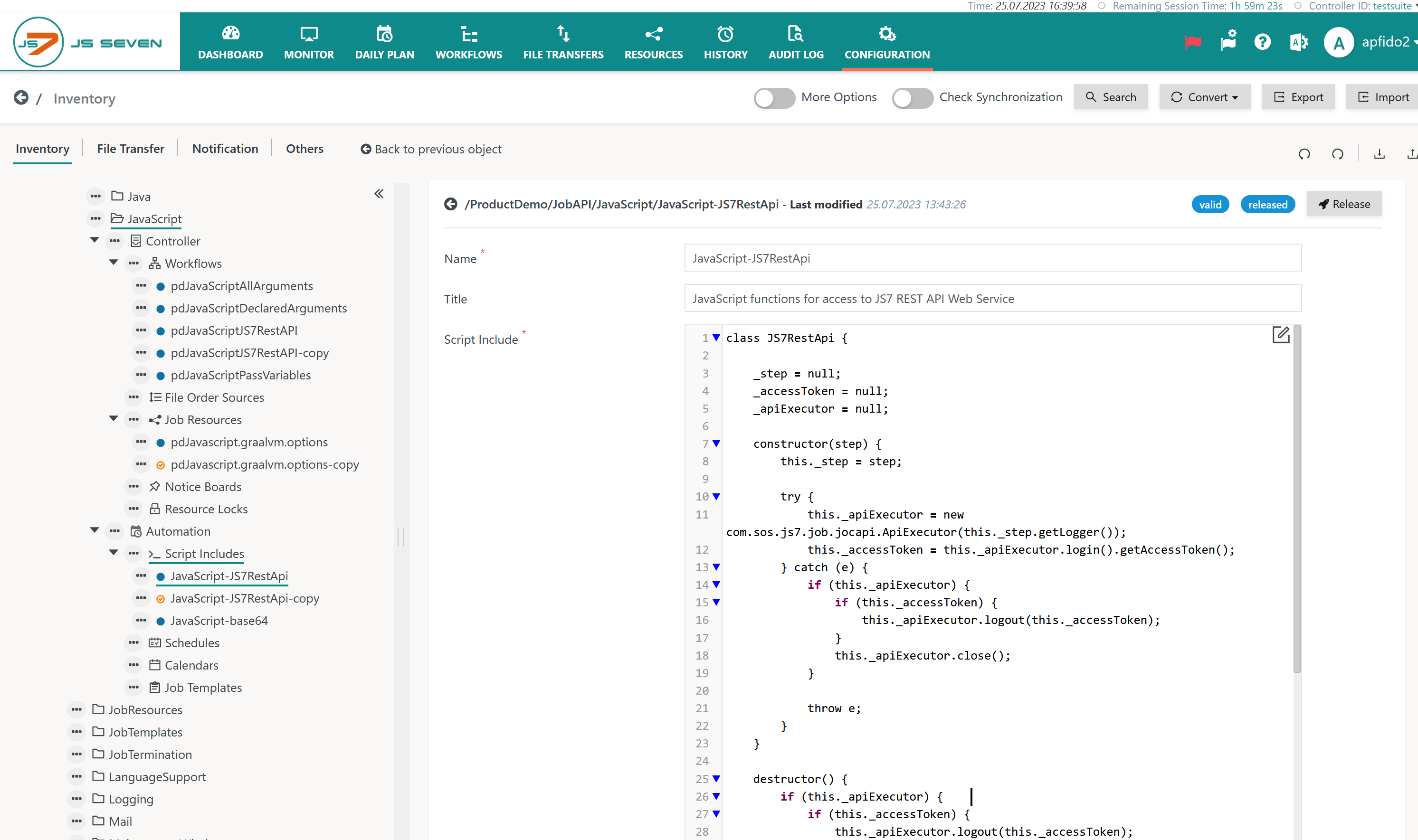This screenshot has height=840, width=1418.
Task: Open Calendars in tree
Action: (x=191, y=665)
